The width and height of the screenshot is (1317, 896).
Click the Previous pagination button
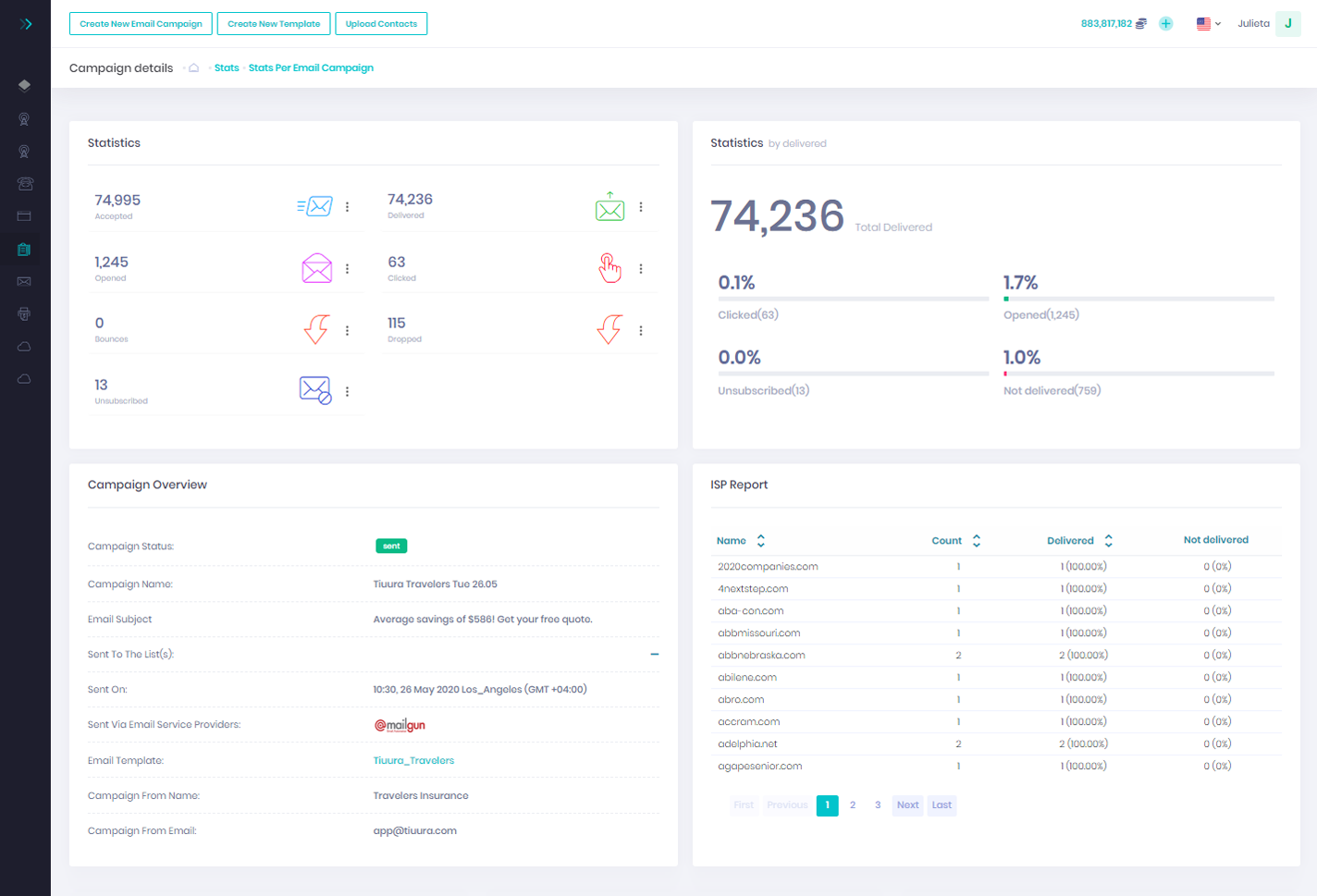tap(787, 805)
